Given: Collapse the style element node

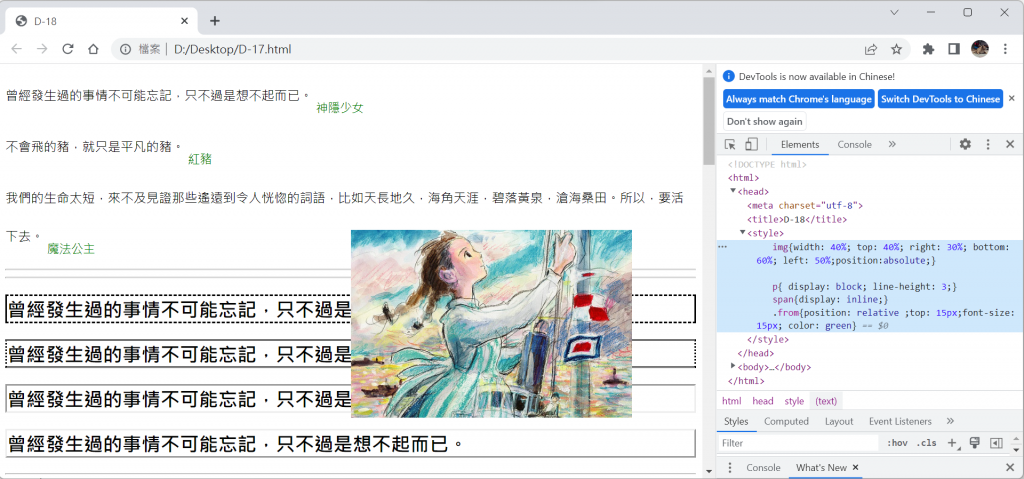Looking at the screenshot, I should point(743,232).
